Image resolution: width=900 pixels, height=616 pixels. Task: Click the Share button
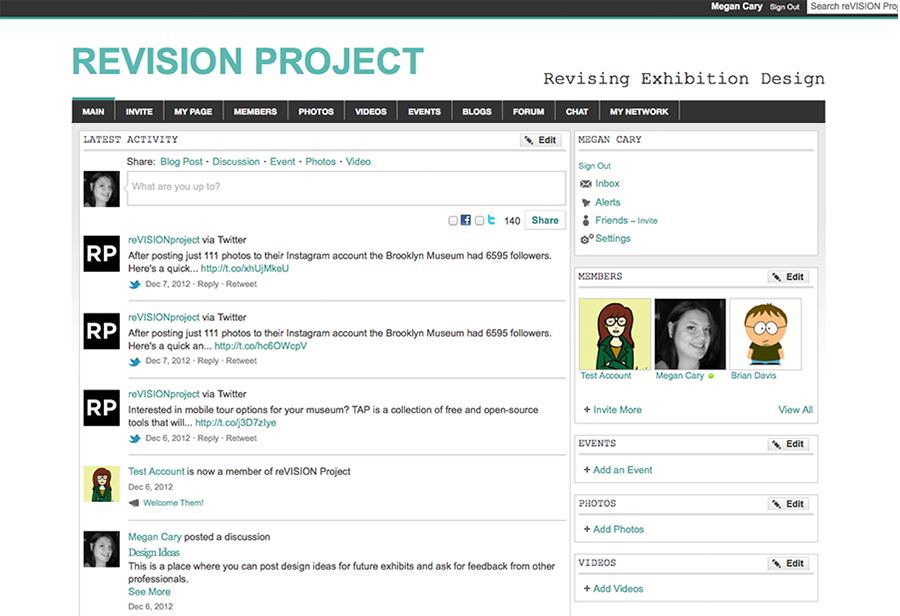point(545,220)
